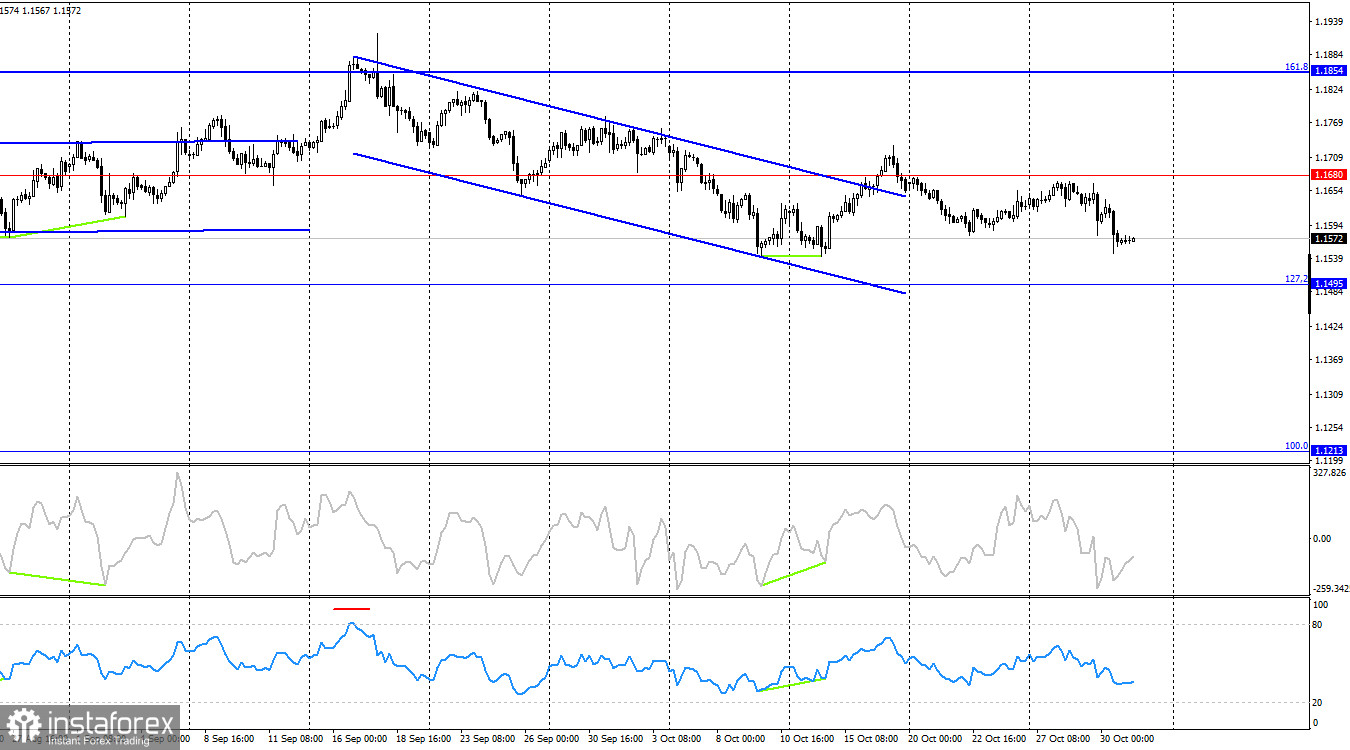
Task: Click the black 1.1572 current price tag
Action: point(1328,239)
